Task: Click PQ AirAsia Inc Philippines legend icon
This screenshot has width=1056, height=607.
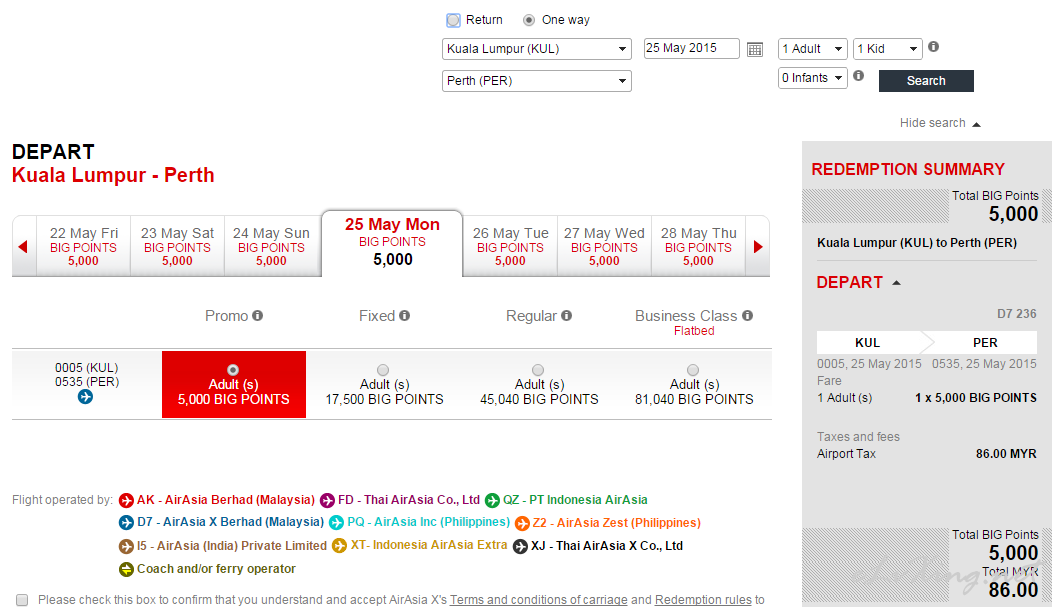Action: 336,523
